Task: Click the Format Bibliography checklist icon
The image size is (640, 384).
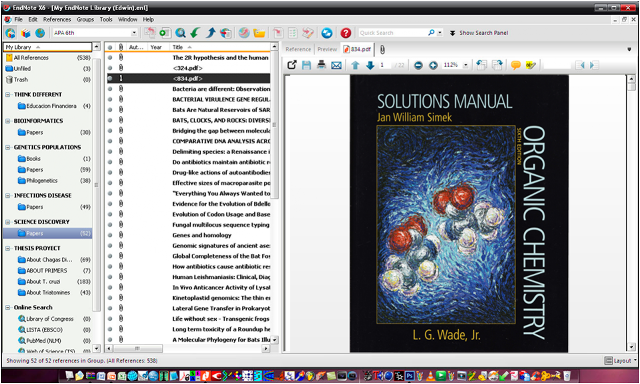Action: (293, 33)
